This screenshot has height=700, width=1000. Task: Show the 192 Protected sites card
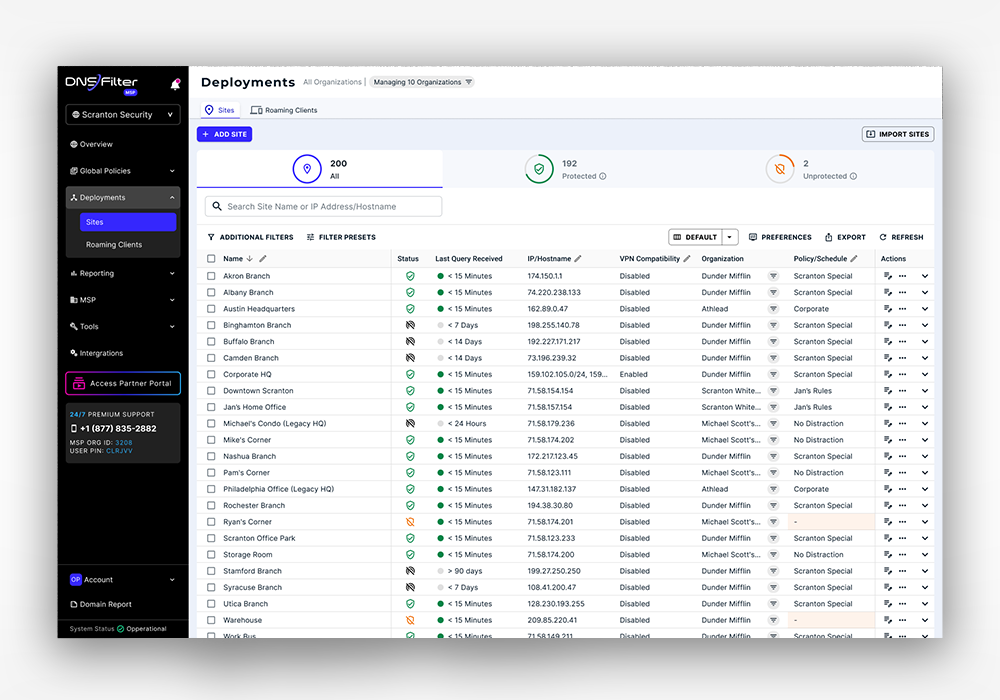tap(565, 170)
